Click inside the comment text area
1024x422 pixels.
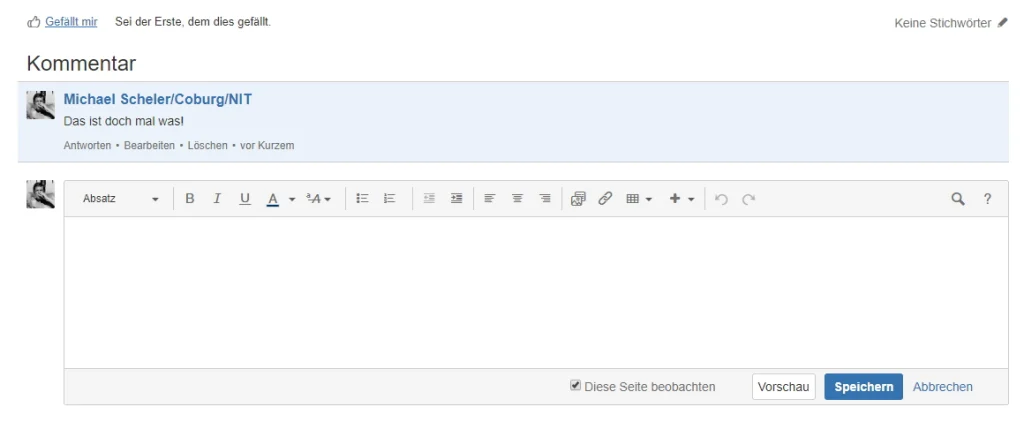[536, 292]
